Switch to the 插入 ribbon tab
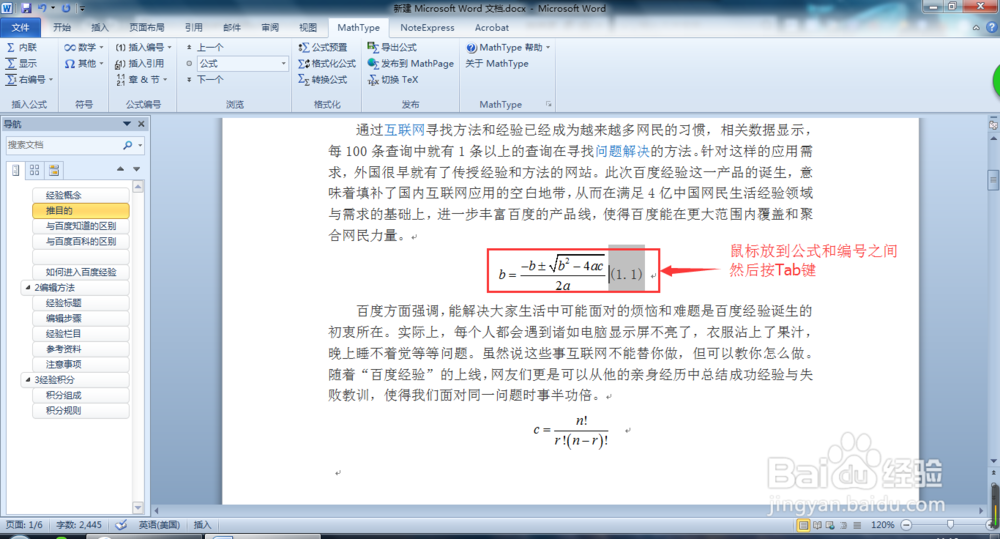The image size is (1000, 539). pos(100,27)
